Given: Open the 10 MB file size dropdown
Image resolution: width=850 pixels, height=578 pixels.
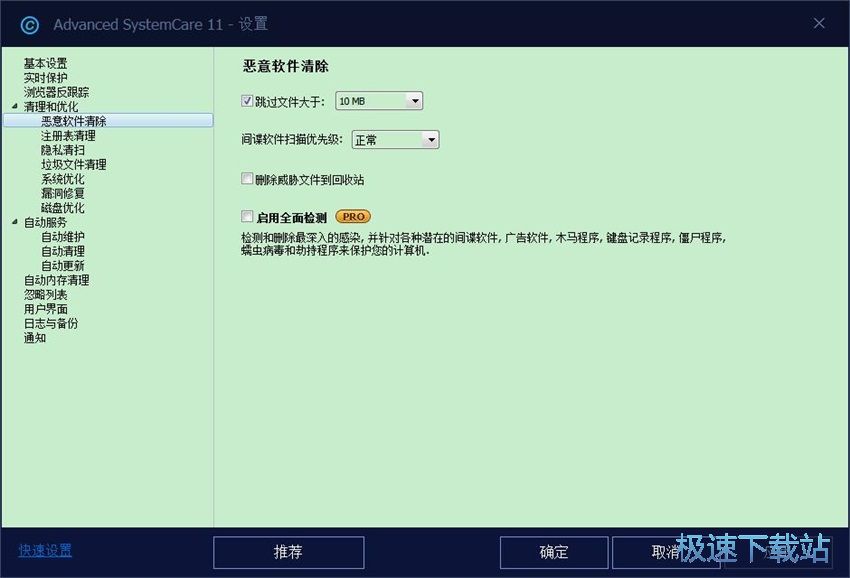Looking at the screenshot, I should click(x=379, y=101).
